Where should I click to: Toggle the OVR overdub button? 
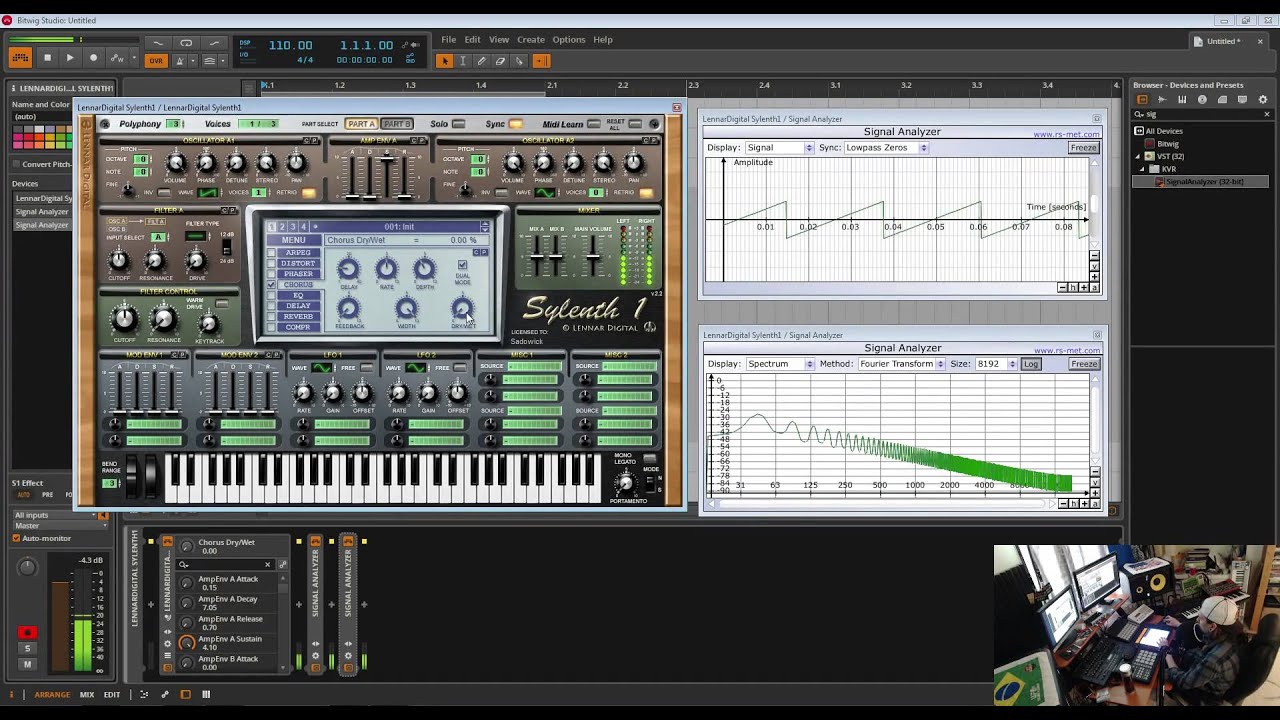[156, 60]
